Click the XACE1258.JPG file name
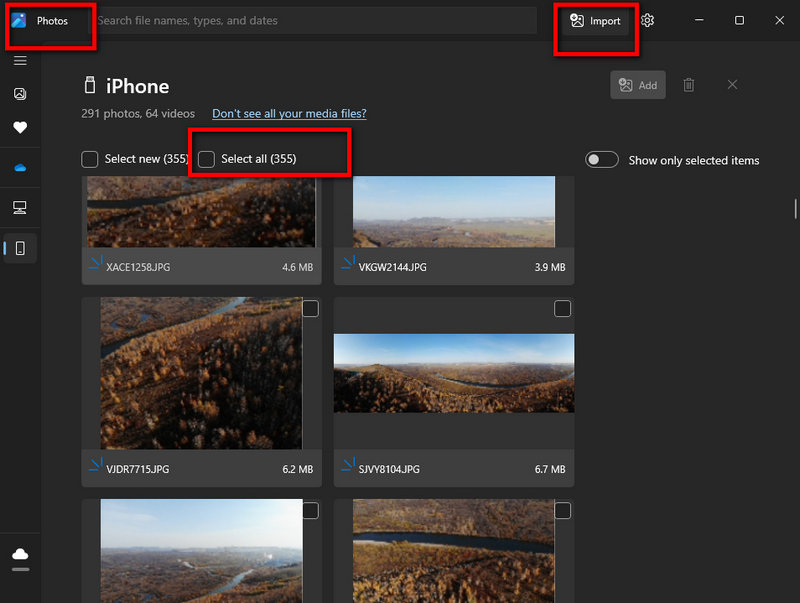 (x=138, y=267)
